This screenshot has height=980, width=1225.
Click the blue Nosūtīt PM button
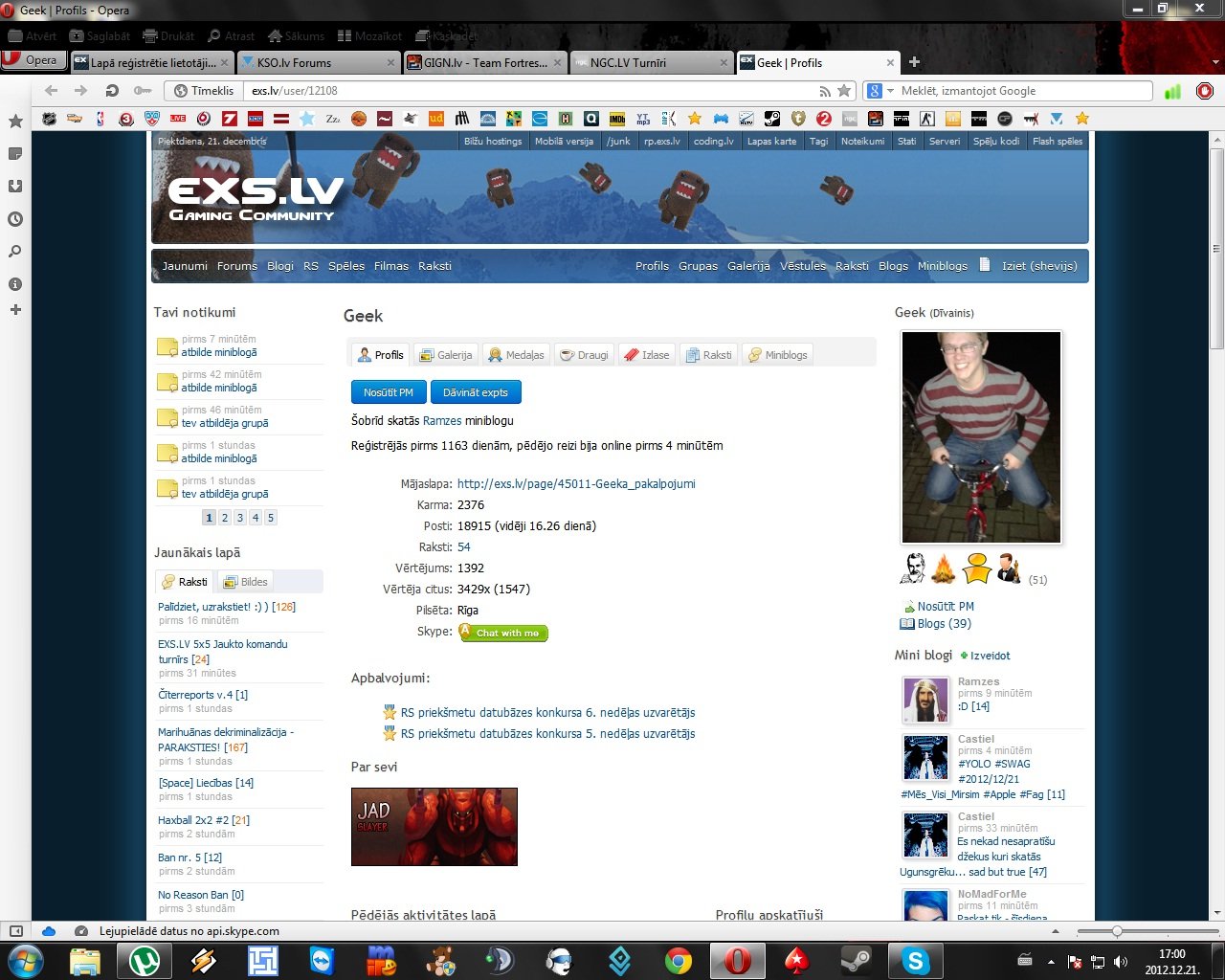389,392
